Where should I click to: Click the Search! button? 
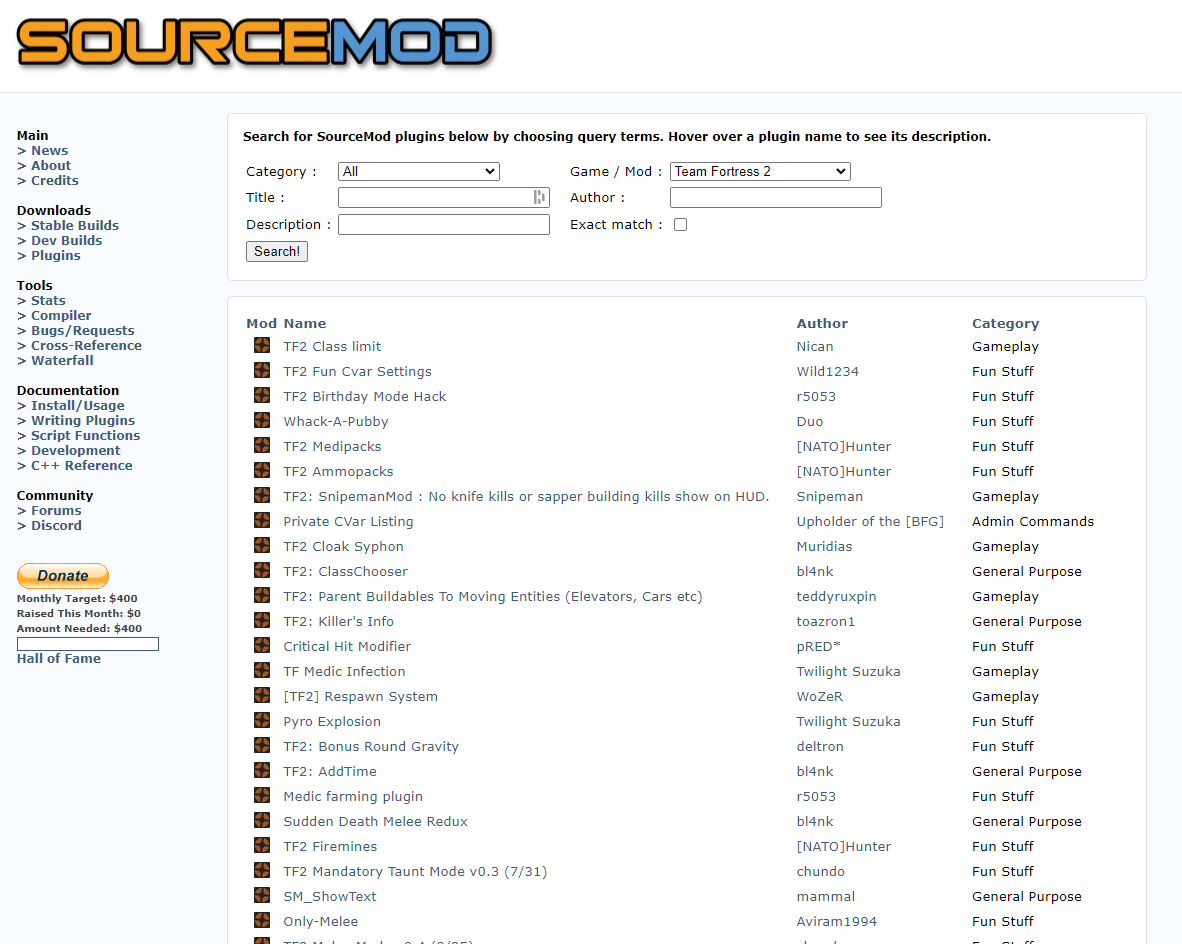277,251
